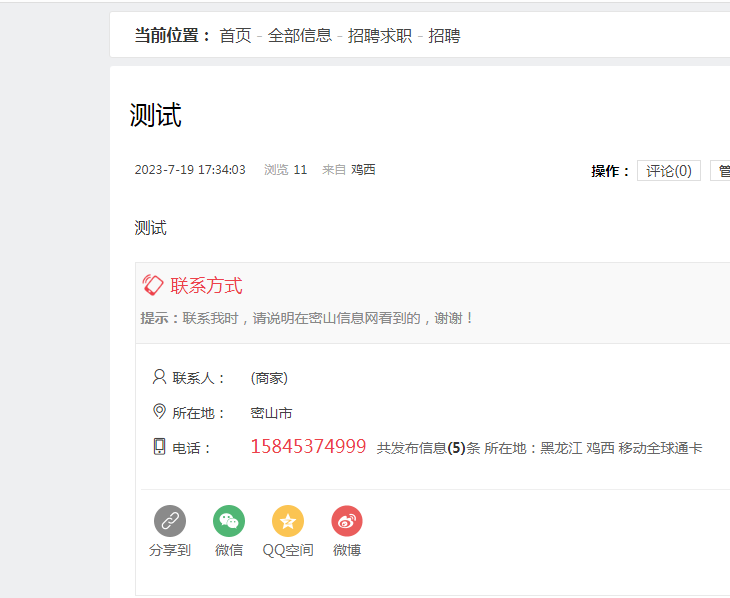
Task: Share on 微博 using red icon
Action: (x=347, y=521)
